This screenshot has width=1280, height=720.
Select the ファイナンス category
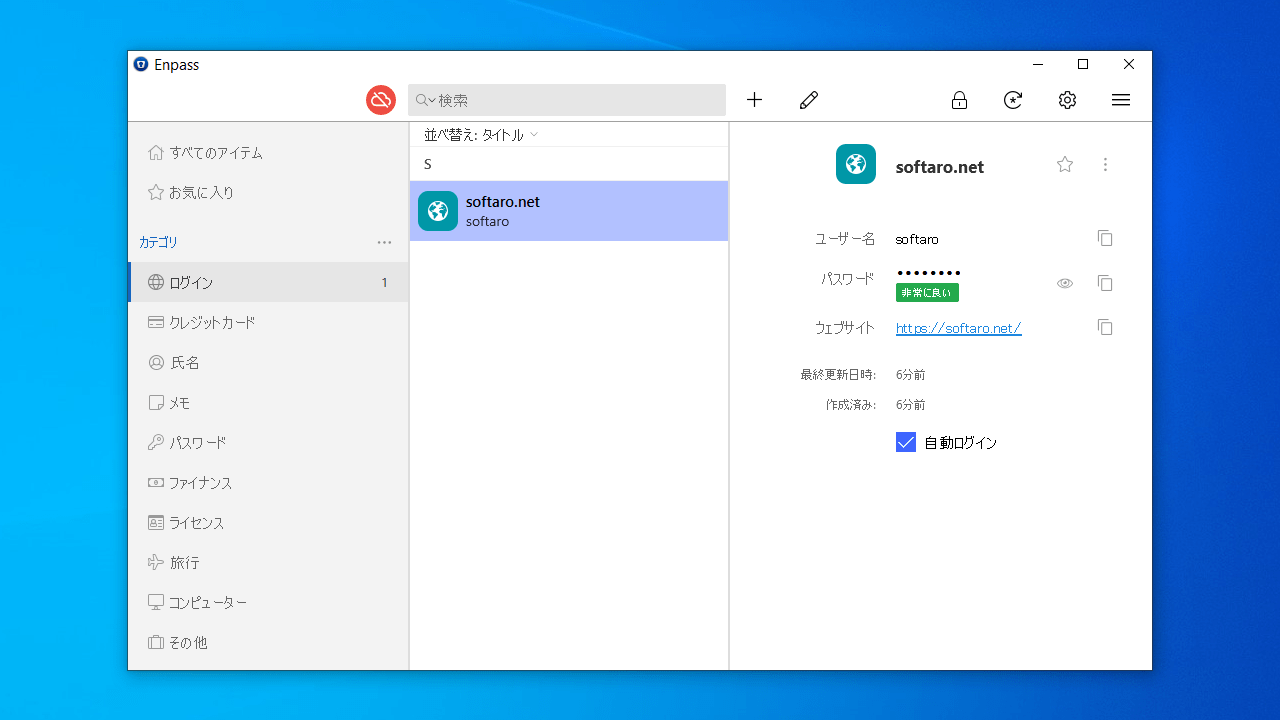(268, 482)
